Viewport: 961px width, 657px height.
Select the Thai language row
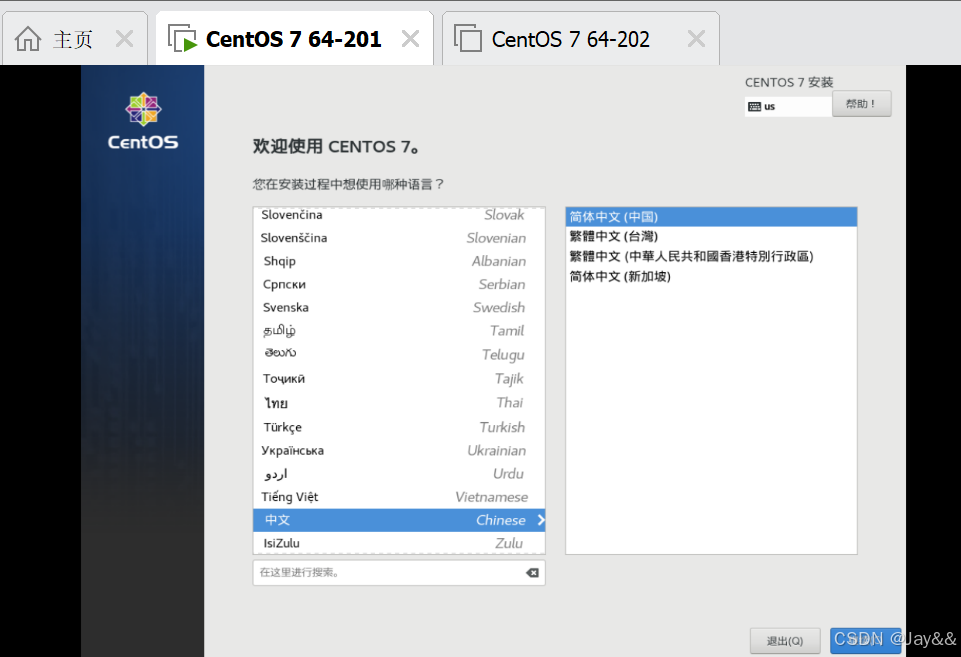click(x=399, y=403)
